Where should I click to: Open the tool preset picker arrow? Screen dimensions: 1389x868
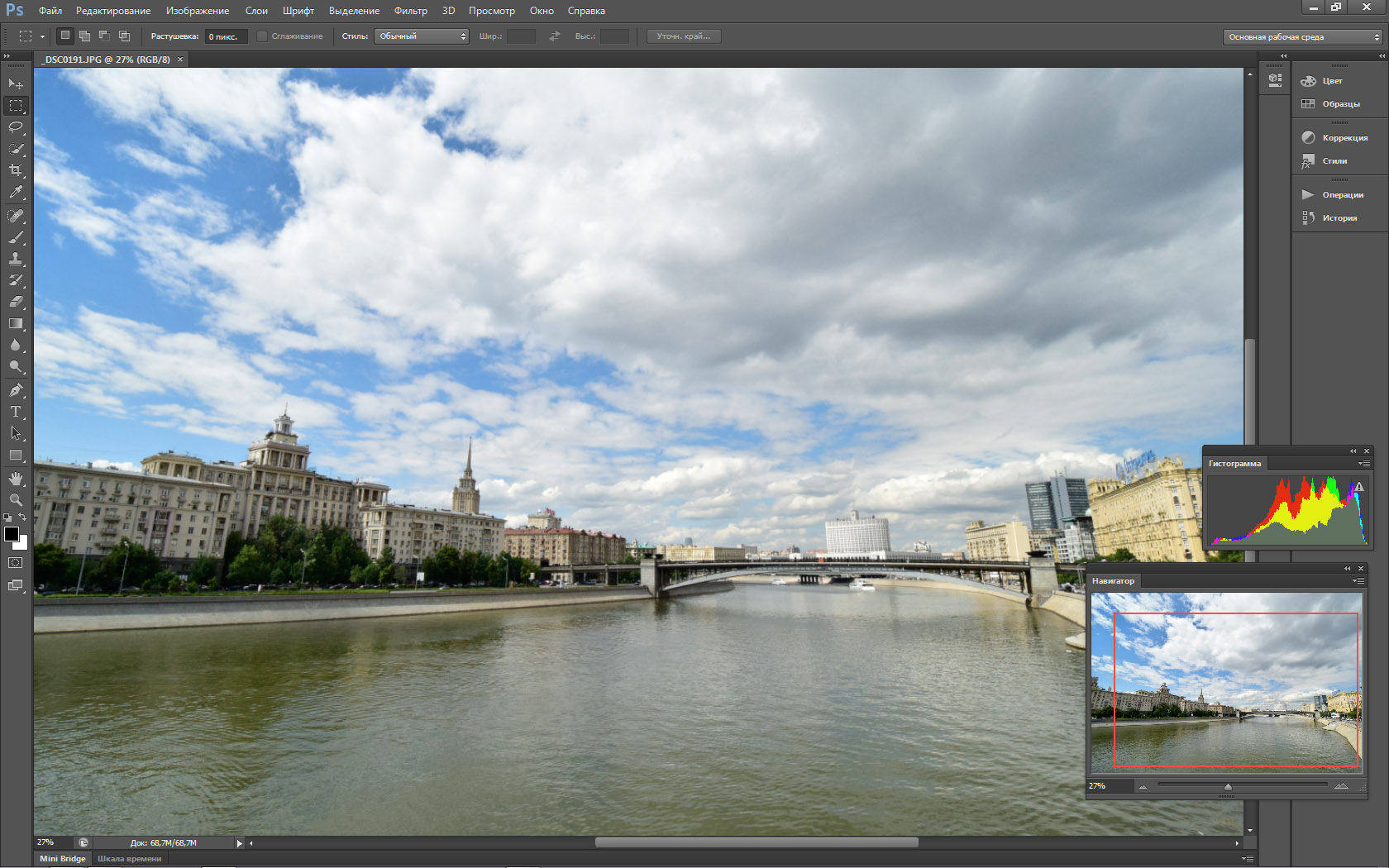tap(42, 36)
